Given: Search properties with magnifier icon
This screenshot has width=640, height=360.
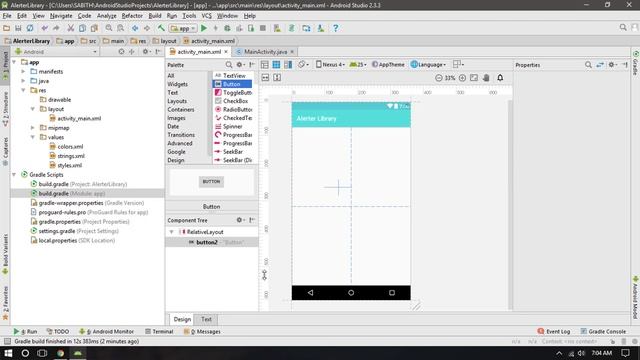Looking at the screenshot, I should [x=588, y=64].
